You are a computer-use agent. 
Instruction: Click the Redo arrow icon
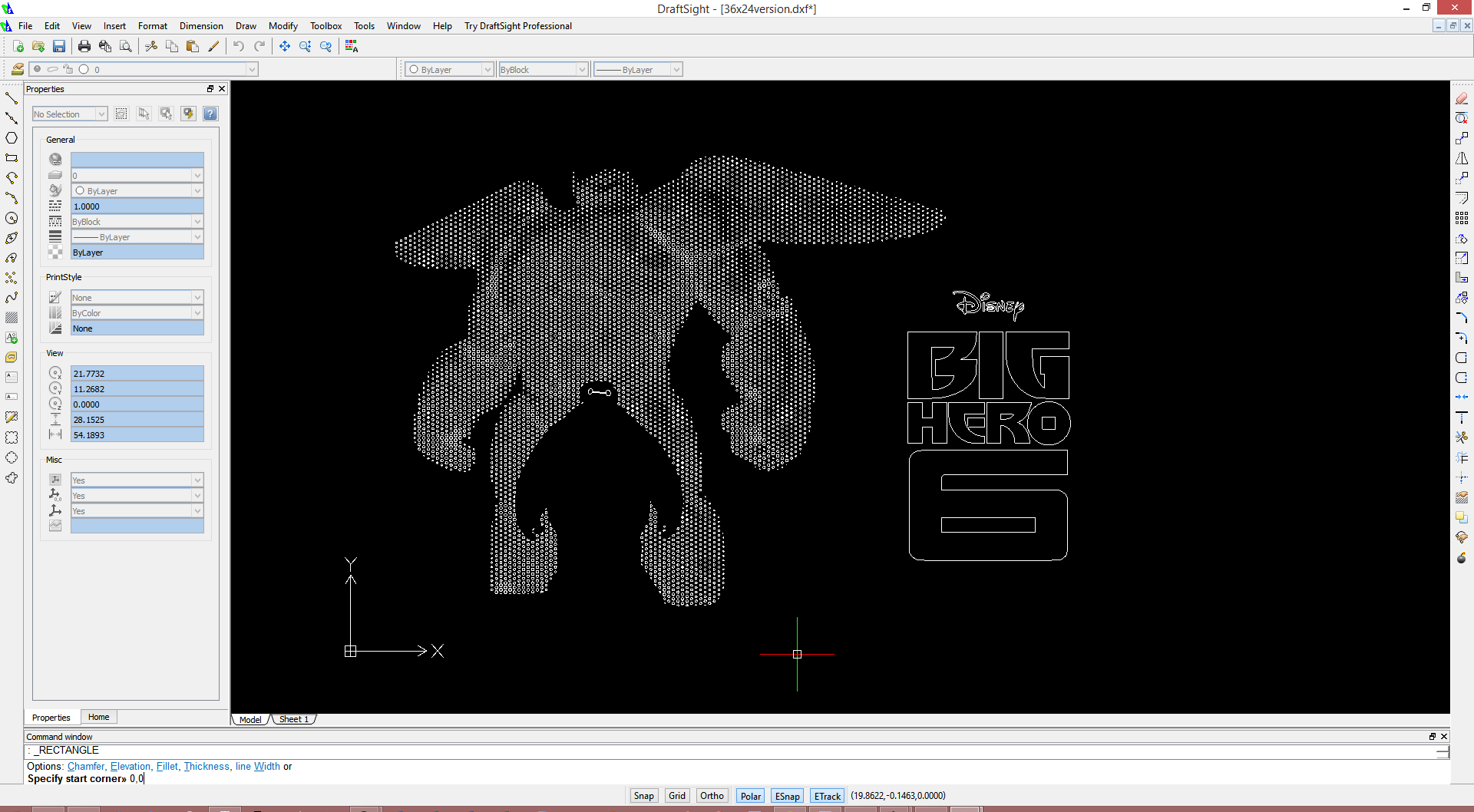[259, 47]
